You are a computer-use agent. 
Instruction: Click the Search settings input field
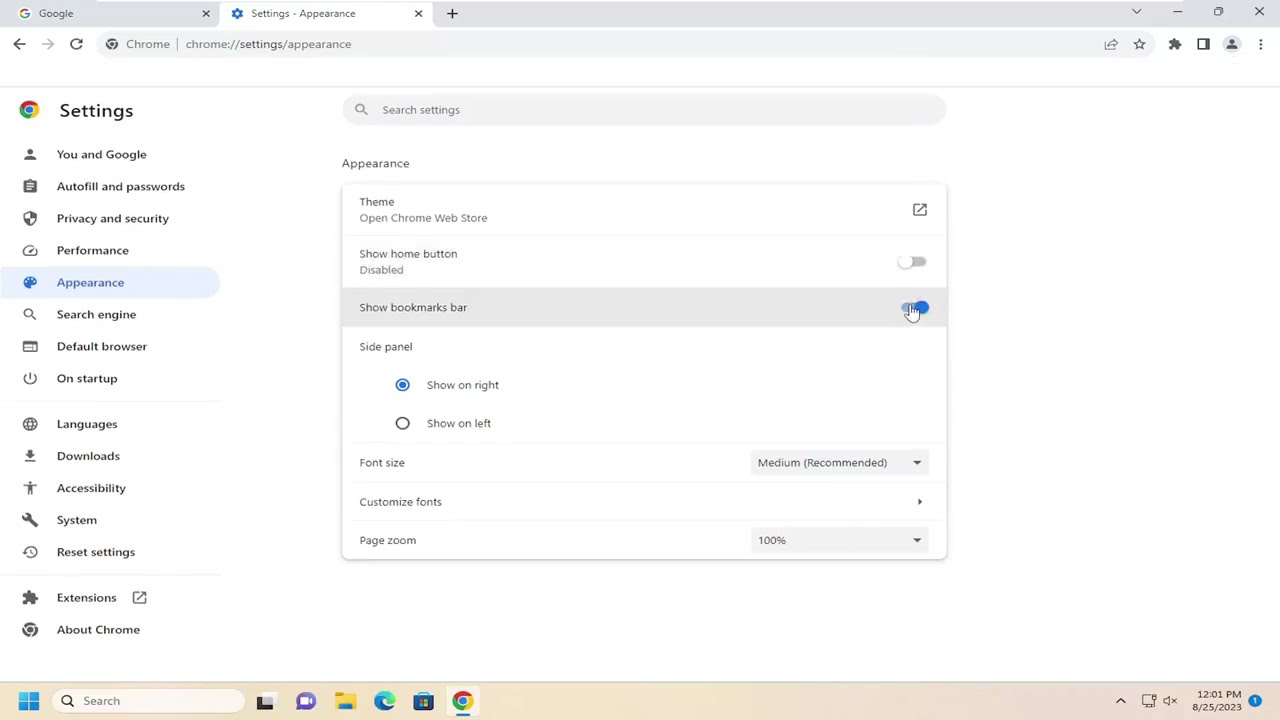tap(644, 110)
